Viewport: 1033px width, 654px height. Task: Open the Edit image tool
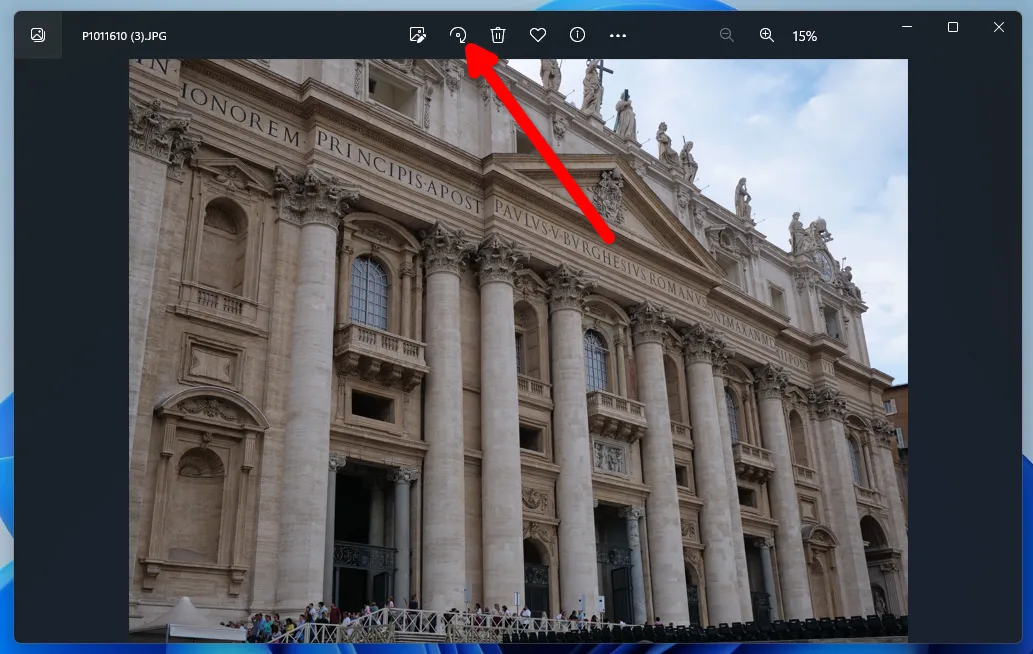tap(418, 35)
